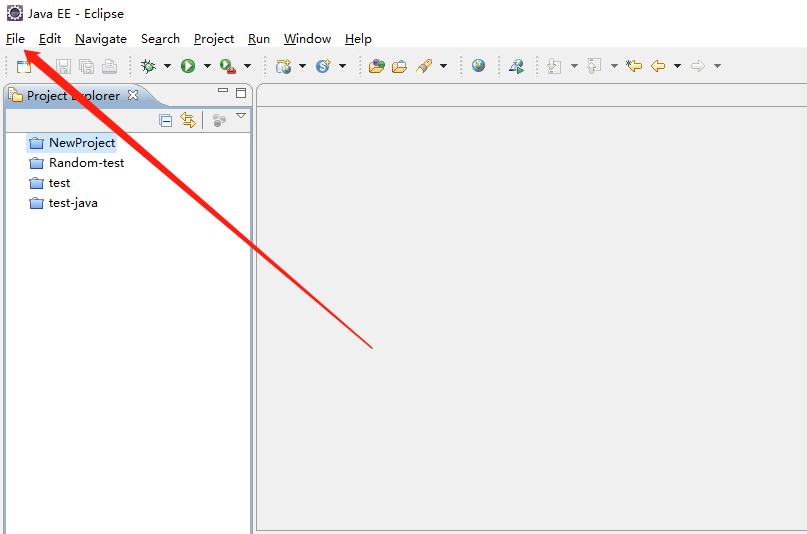Maximize the Project Explorer view
The image size is (807, 534).
coord(241,93)
